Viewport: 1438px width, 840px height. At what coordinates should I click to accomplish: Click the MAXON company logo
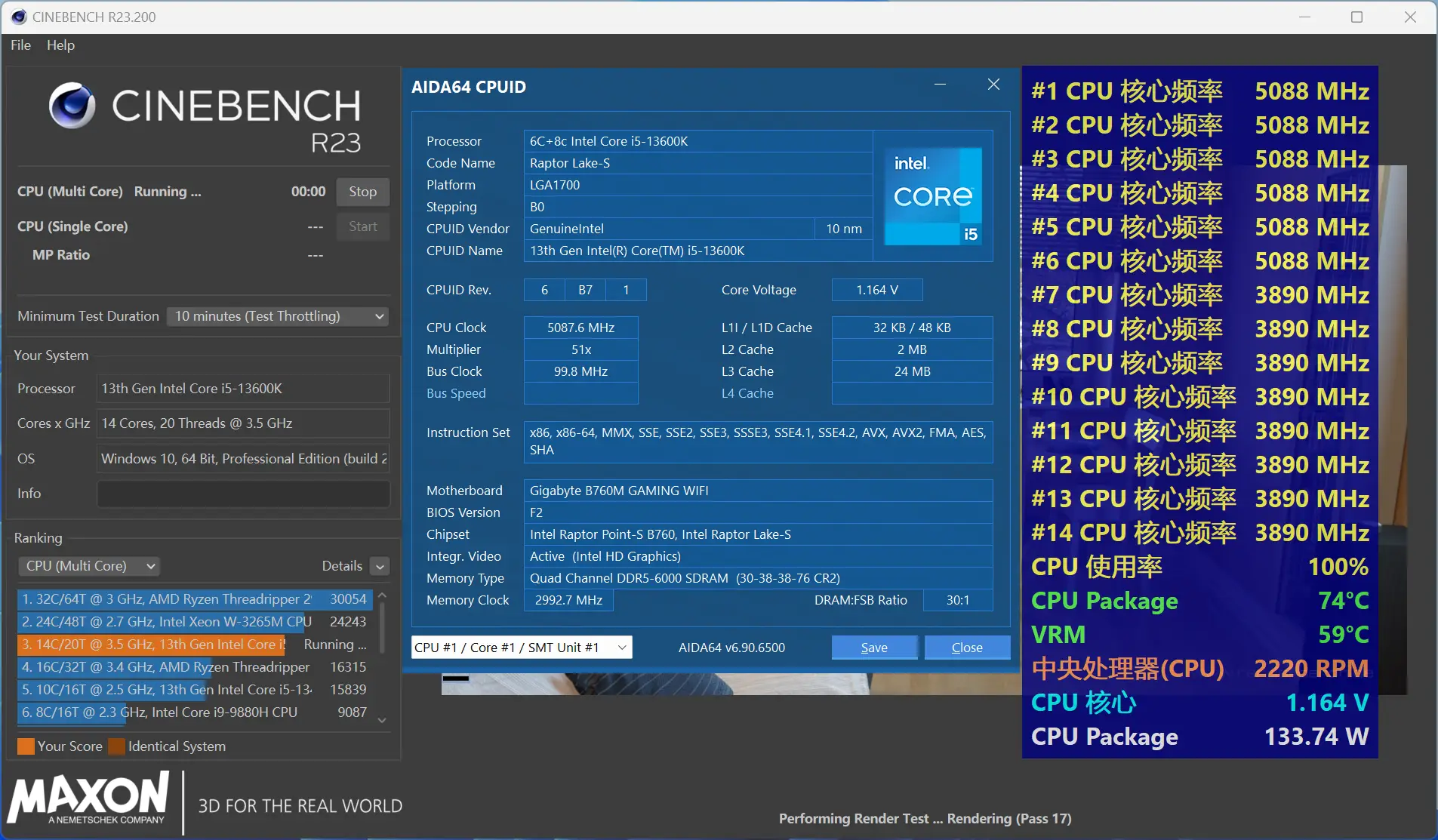click(88, 798)
